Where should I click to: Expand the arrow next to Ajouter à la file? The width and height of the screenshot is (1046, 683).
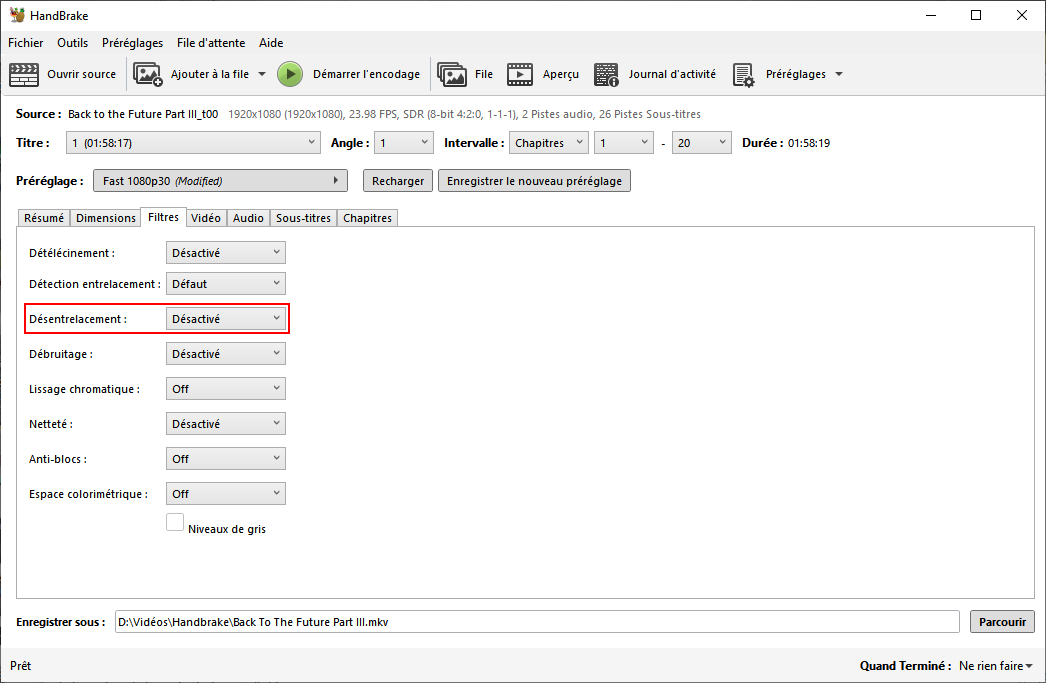[x=262, y=74]
